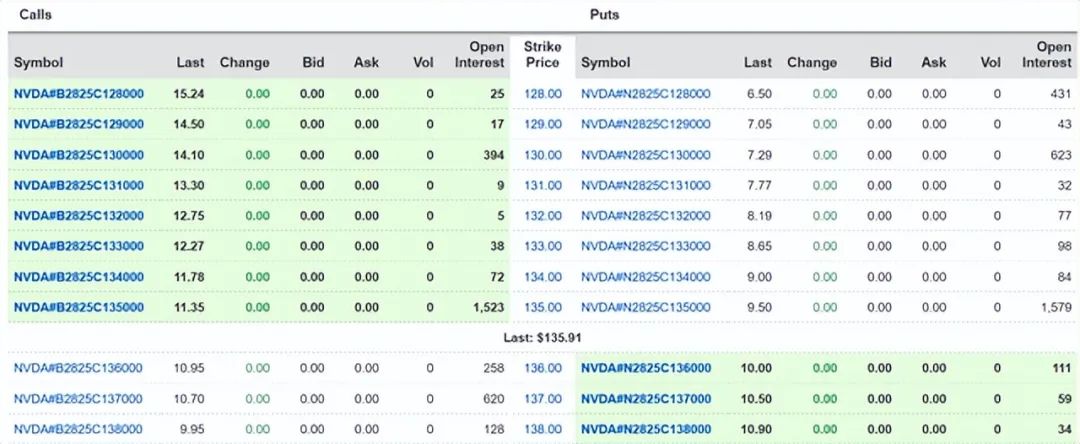Image resolution: width=1080 pixels, height=444 pixels.
Task: Open put symbol NVDA#N2825C134000
Action: (645, 277)
